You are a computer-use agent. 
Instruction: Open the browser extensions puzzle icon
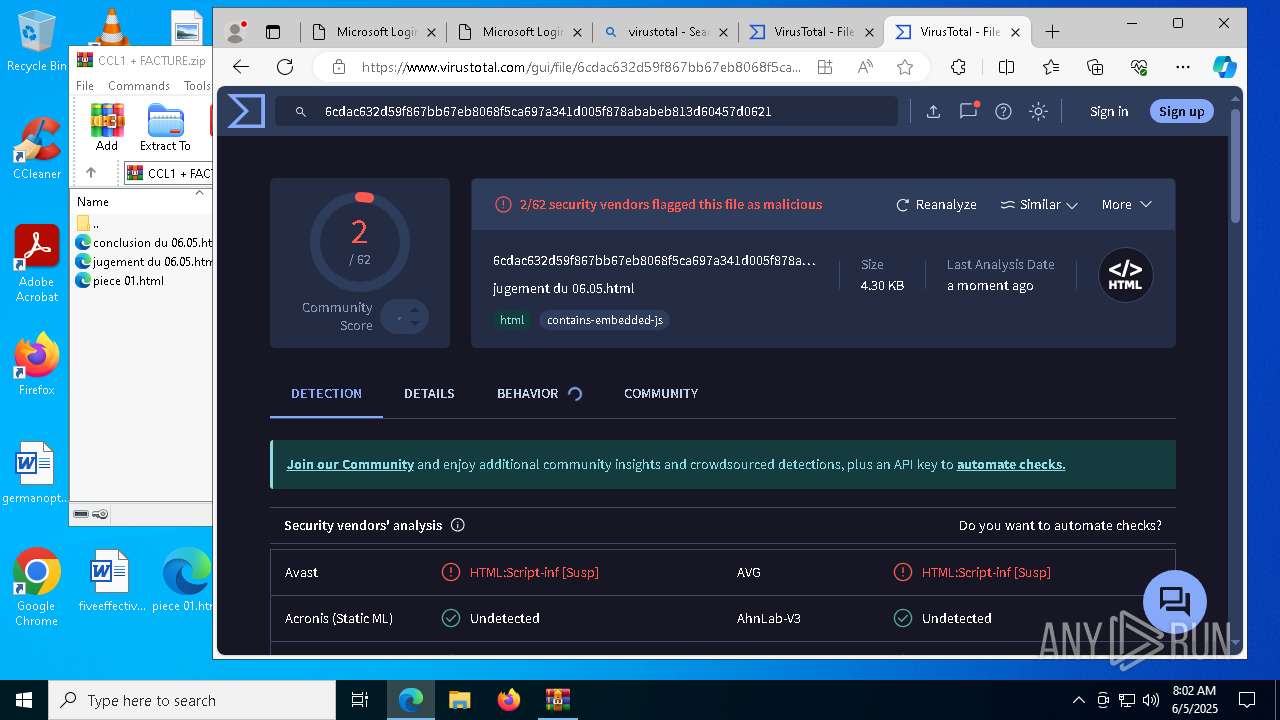(x=958, y=67)
